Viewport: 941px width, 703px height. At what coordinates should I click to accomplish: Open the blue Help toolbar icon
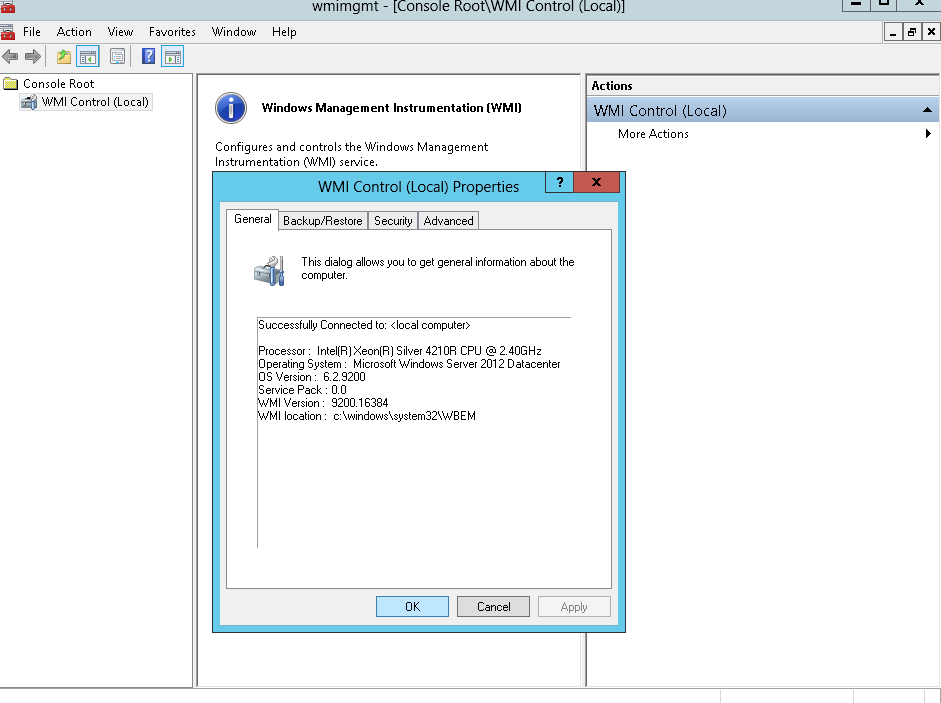click(x=148, y=57)
